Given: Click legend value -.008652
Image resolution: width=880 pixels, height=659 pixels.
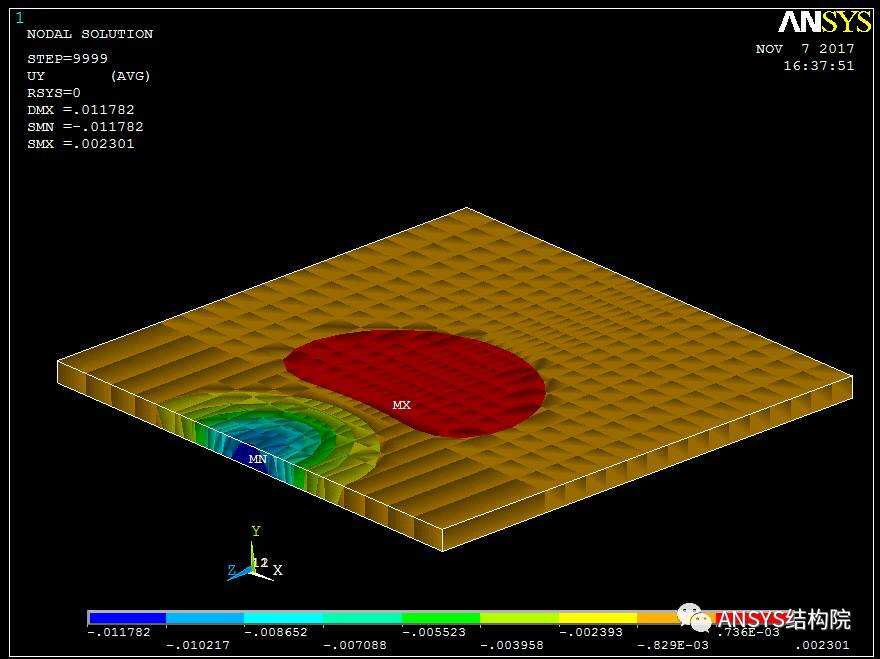Looking at the screenshot, I should click(x=276, y=632).
